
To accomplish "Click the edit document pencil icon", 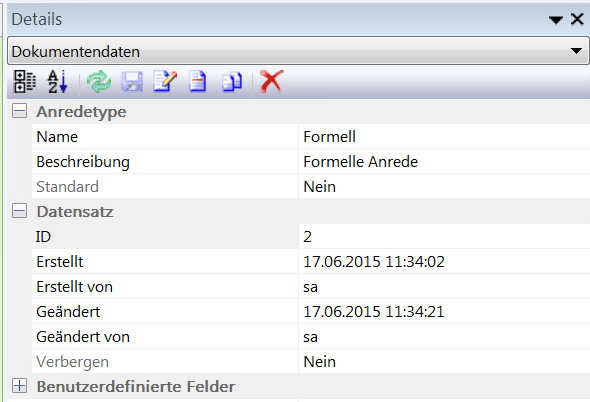I will point(165,81).
